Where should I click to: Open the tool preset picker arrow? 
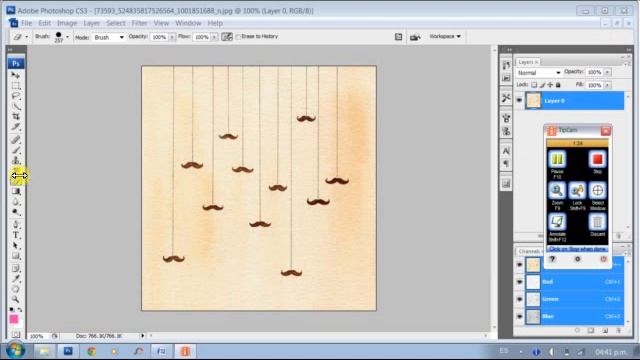(x=27, y=37)
